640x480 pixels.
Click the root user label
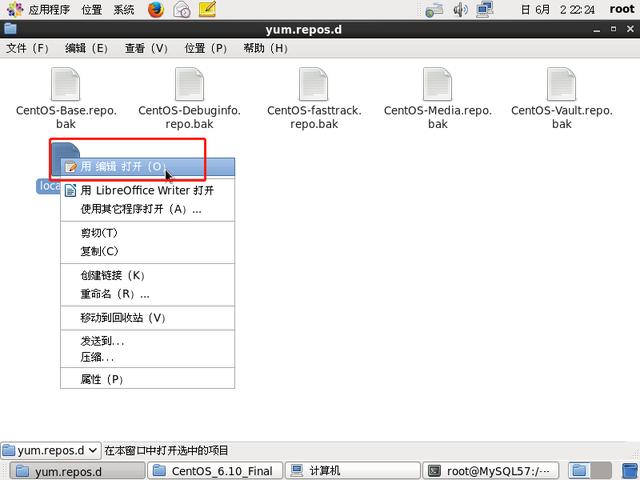pyautogui.click(x=622, y=9)
